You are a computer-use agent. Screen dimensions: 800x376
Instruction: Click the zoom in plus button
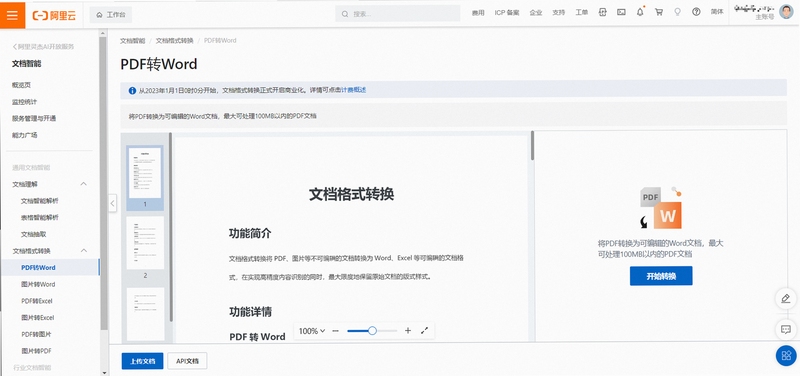coord(408,331)
